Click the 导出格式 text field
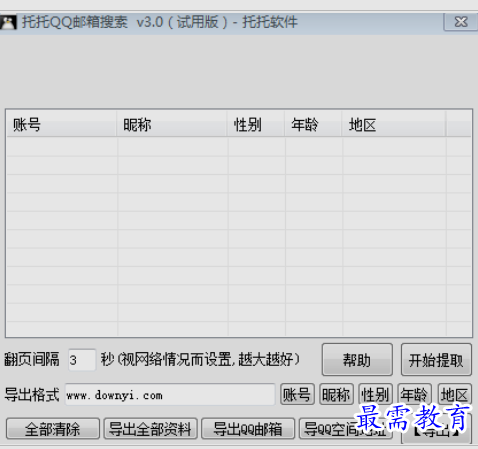This screenshot has width=478, height=449. pos(170,395)
